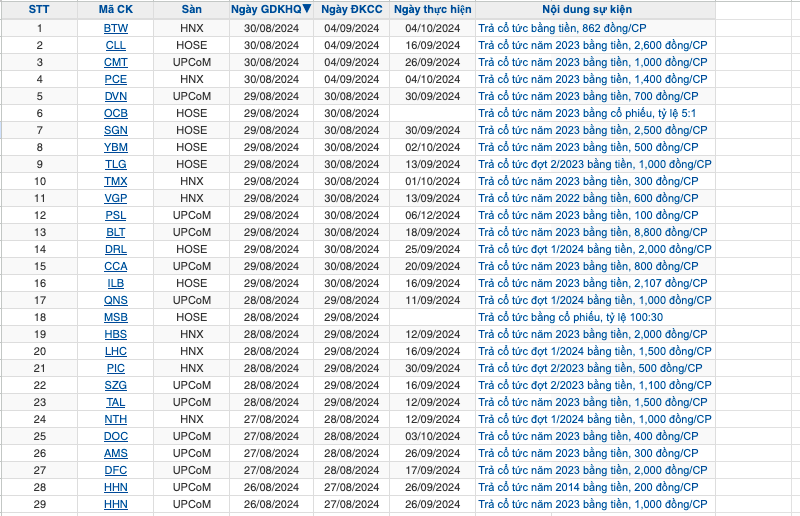Select CCA execution date 20/09/2024
Viewport: 800px width, 516px height.
[x=433, y=266]
